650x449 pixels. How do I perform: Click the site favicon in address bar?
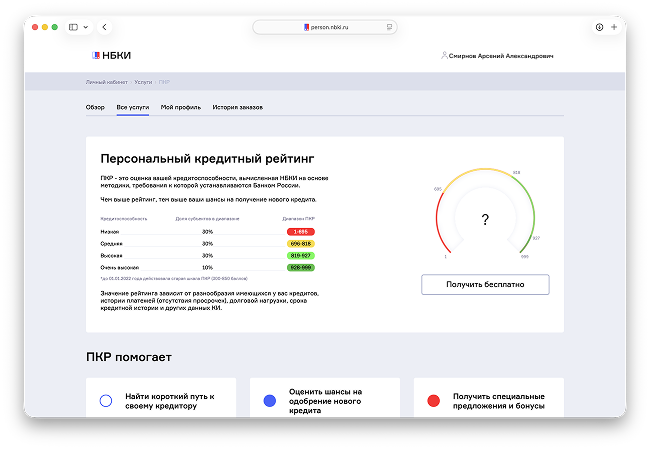pyautogui.click(x=306, y=27)
